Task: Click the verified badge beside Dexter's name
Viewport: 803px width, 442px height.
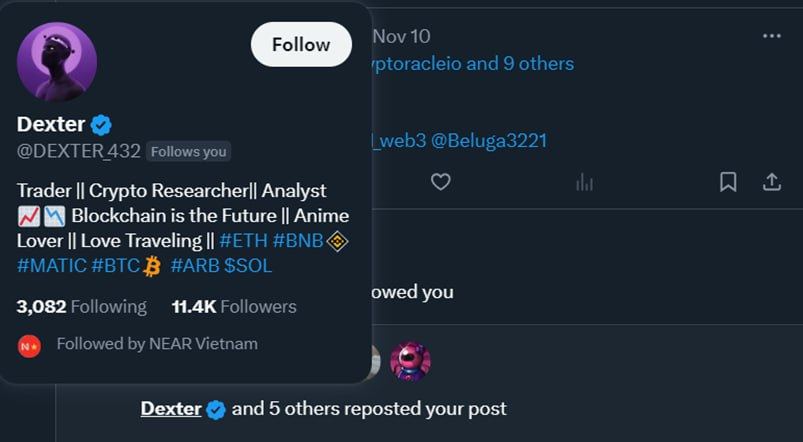Action: tap(101, 125)
